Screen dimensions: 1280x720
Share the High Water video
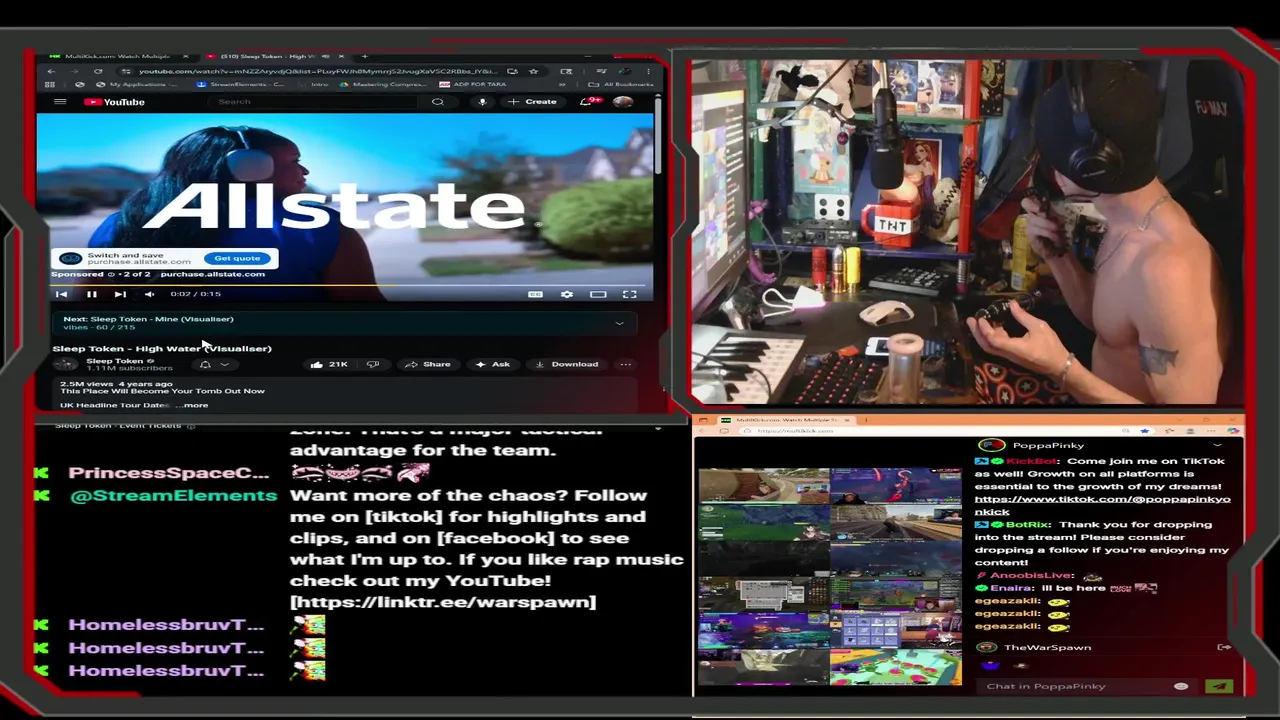[x=428, y=364]
